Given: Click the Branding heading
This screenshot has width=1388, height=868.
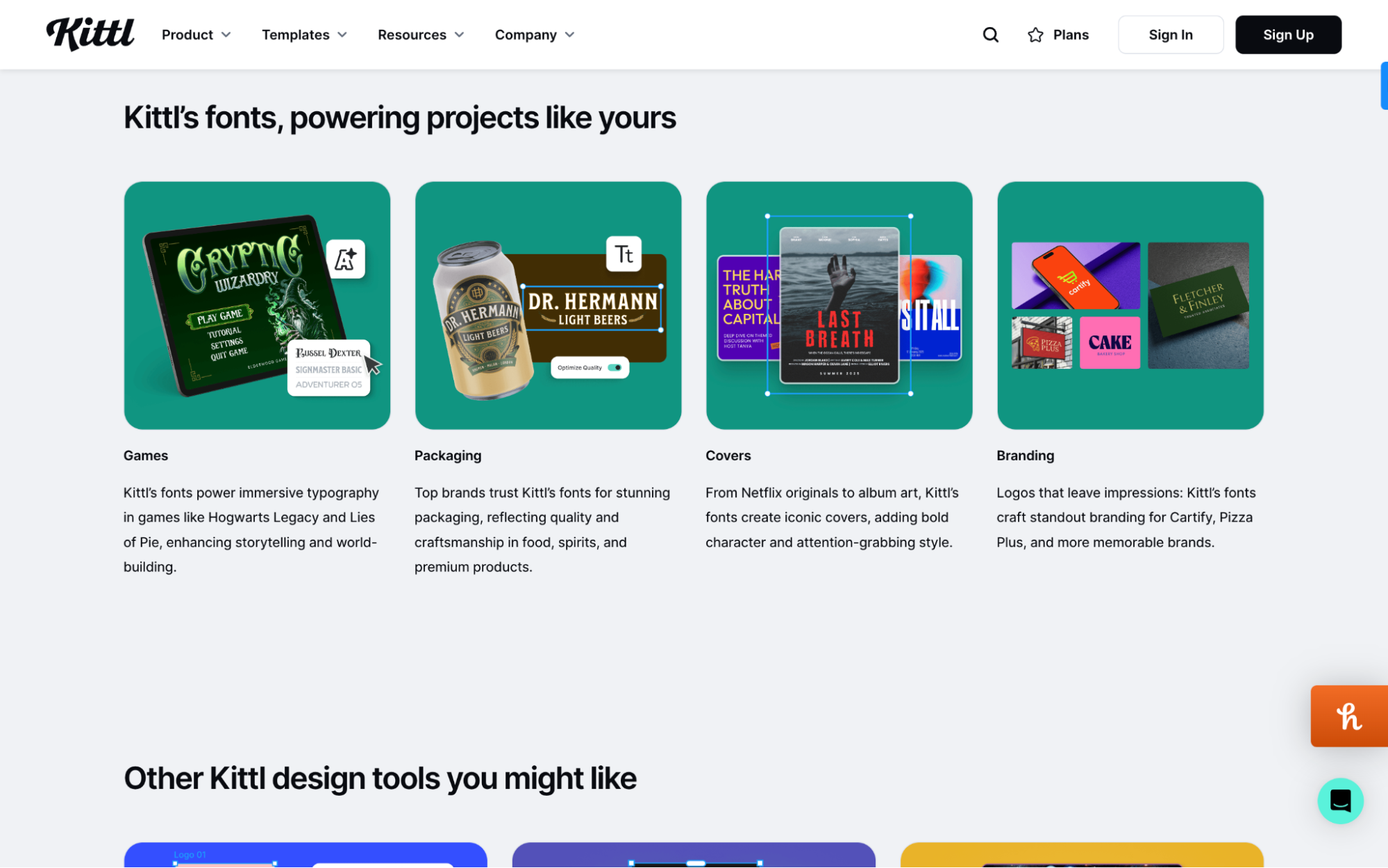Looking at the screenshot, I should click(x=1025, y=456).
